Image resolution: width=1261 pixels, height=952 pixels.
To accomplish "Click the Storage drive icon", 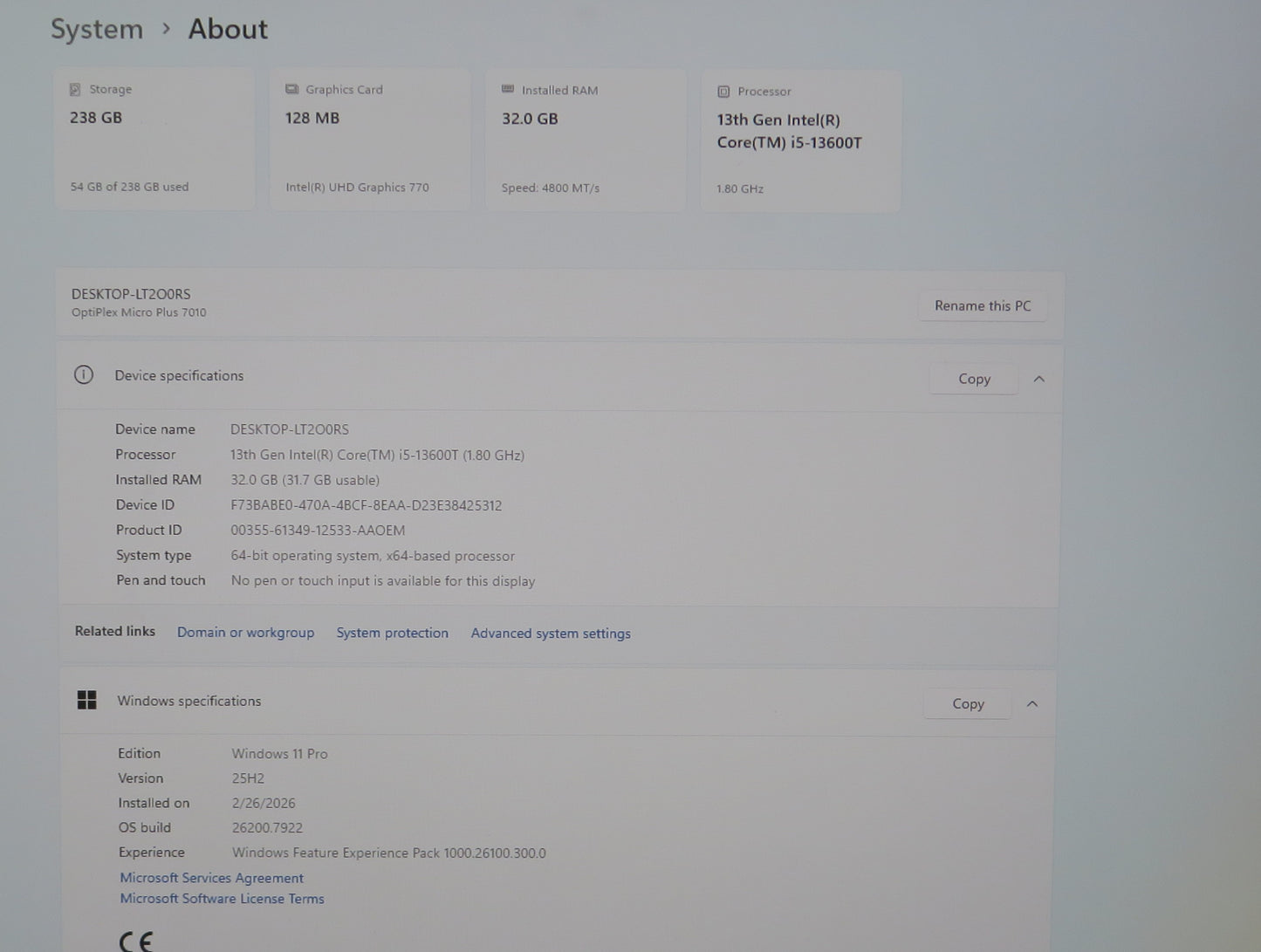I will point(75,89).
